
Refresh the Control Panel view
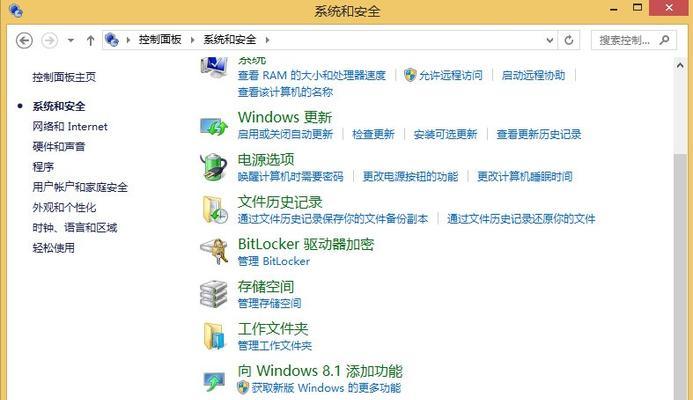(x=569, y=40)
